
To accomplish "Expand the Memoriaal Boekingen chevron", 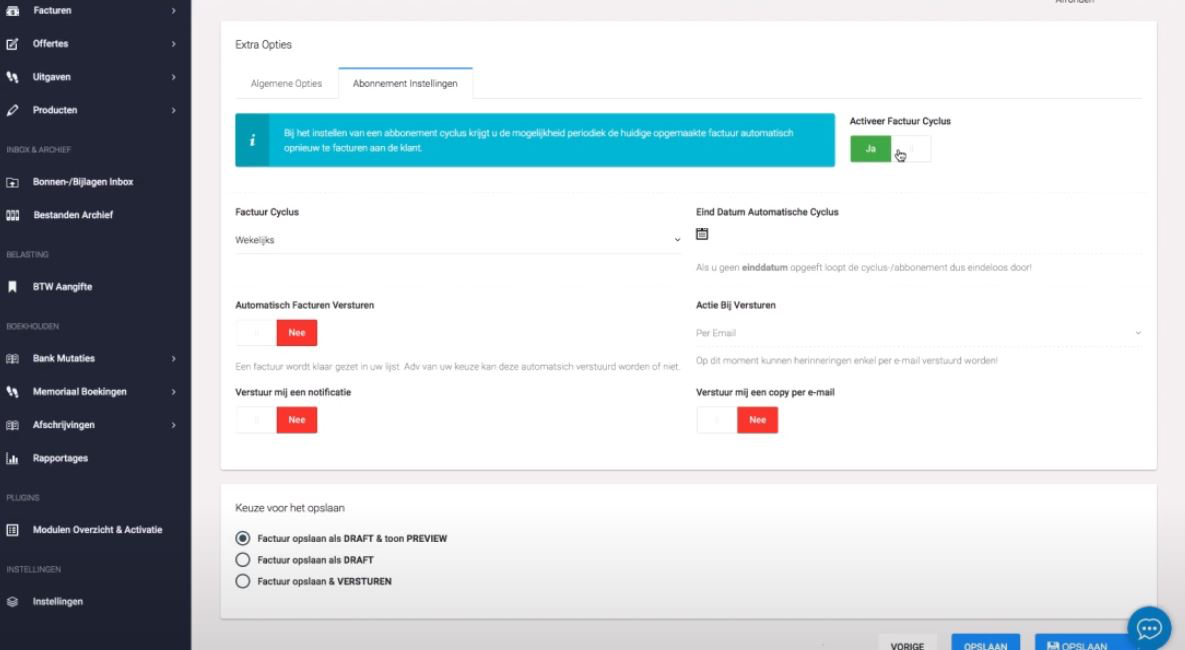I will point(173,392).
